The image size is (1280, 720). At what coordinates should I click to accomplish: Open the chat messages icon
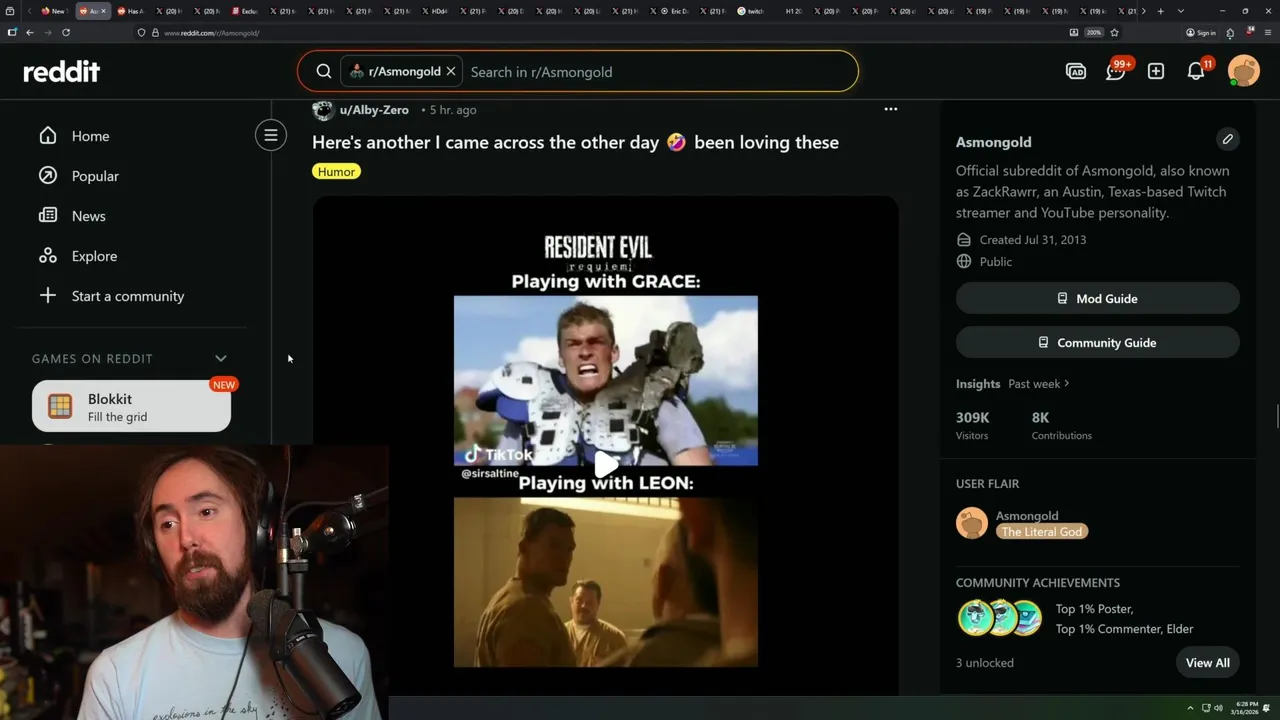pos(1116,71)
